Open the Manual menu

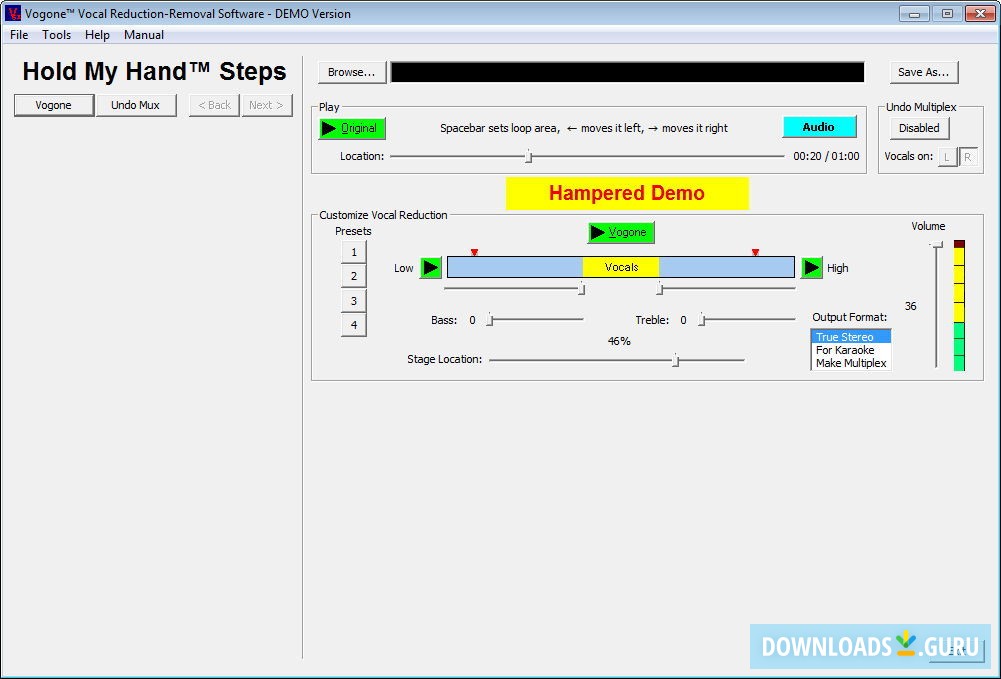pos(144,35)
